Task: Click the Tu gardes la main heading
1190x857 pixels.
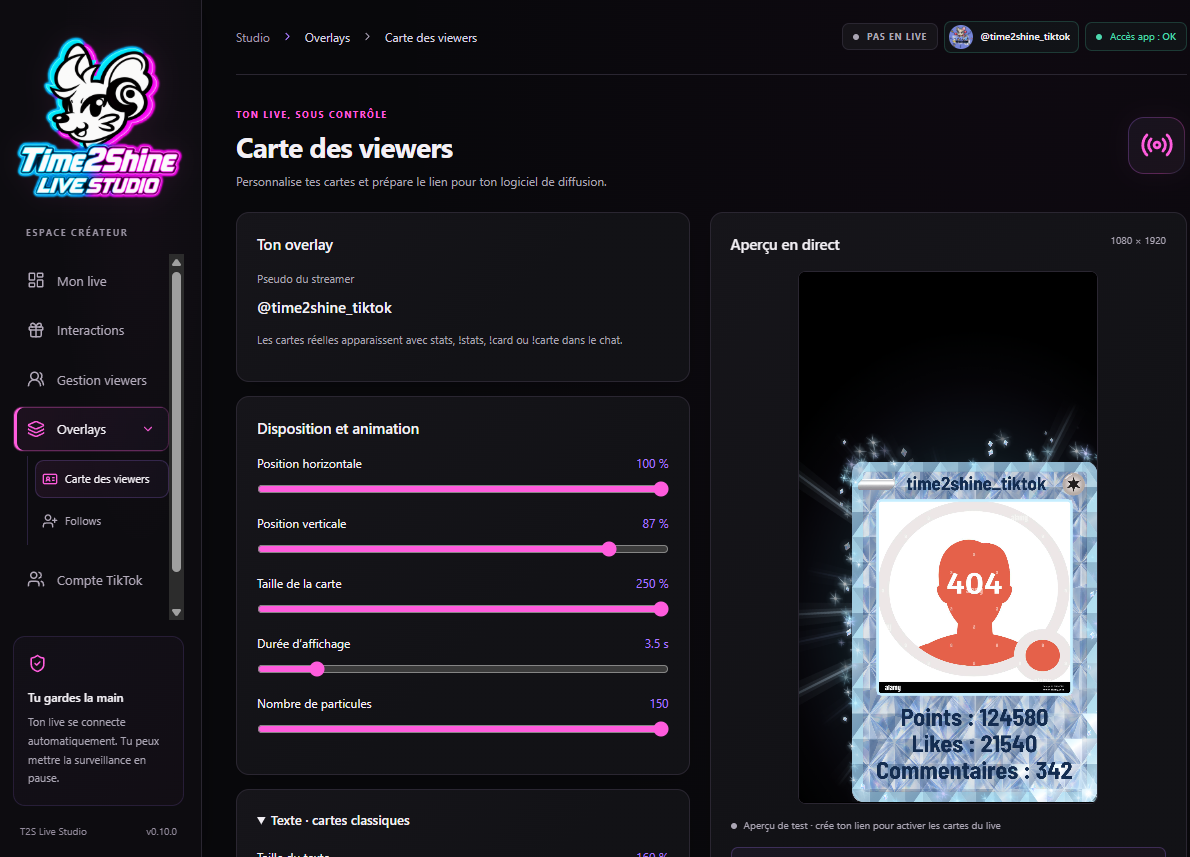Action: [x=75, y=698]
